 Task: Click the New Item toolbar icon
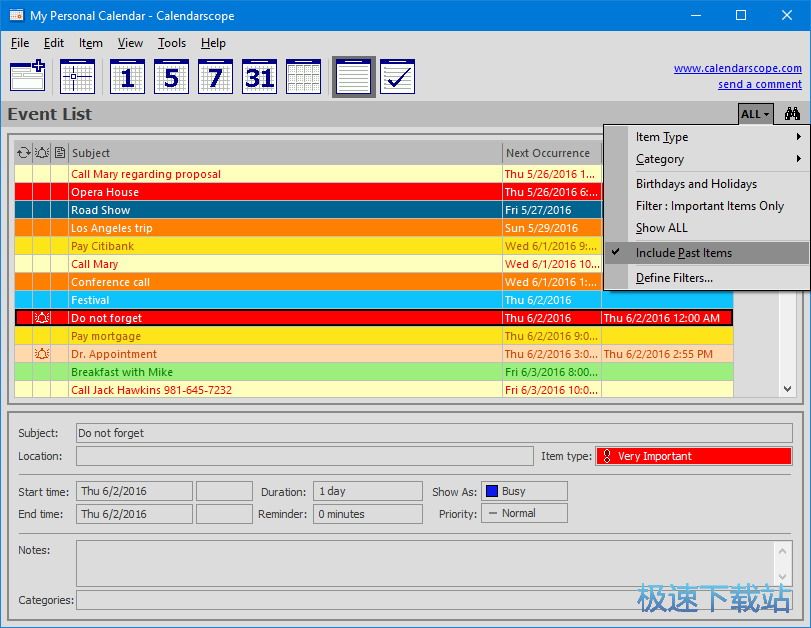click(27, 77)
